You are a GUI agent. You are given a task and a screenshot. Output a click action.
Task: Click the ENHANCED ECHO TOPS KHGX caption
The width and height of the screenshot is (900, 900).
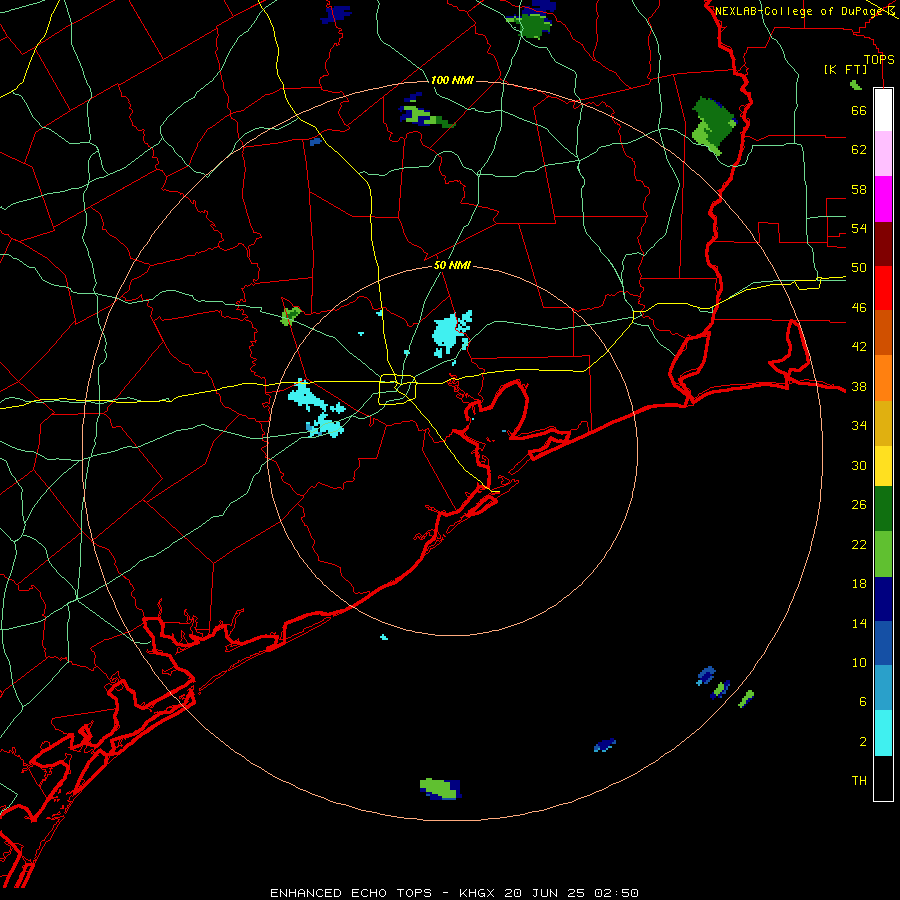(x=454, y=893)
